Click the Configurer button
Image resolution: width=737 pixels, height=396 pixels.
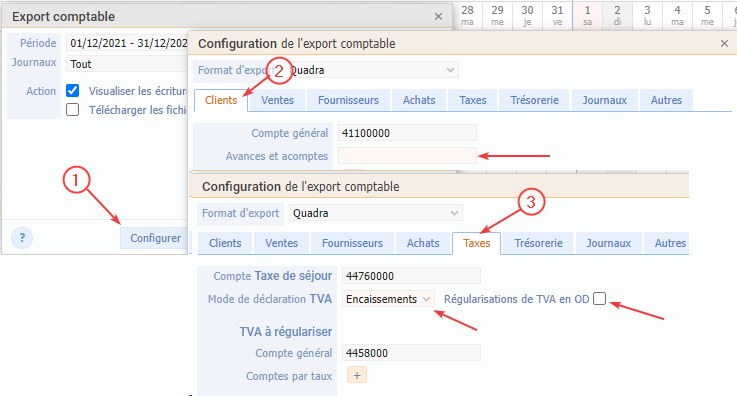[155, 238]
